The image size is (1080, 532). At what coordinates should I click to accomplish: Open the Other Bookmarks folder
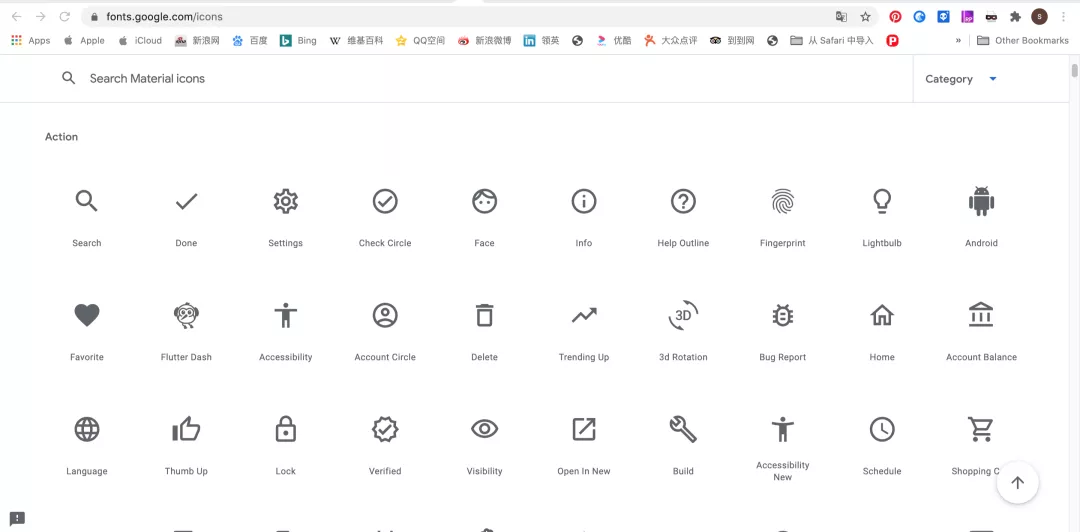point(1022,41)
